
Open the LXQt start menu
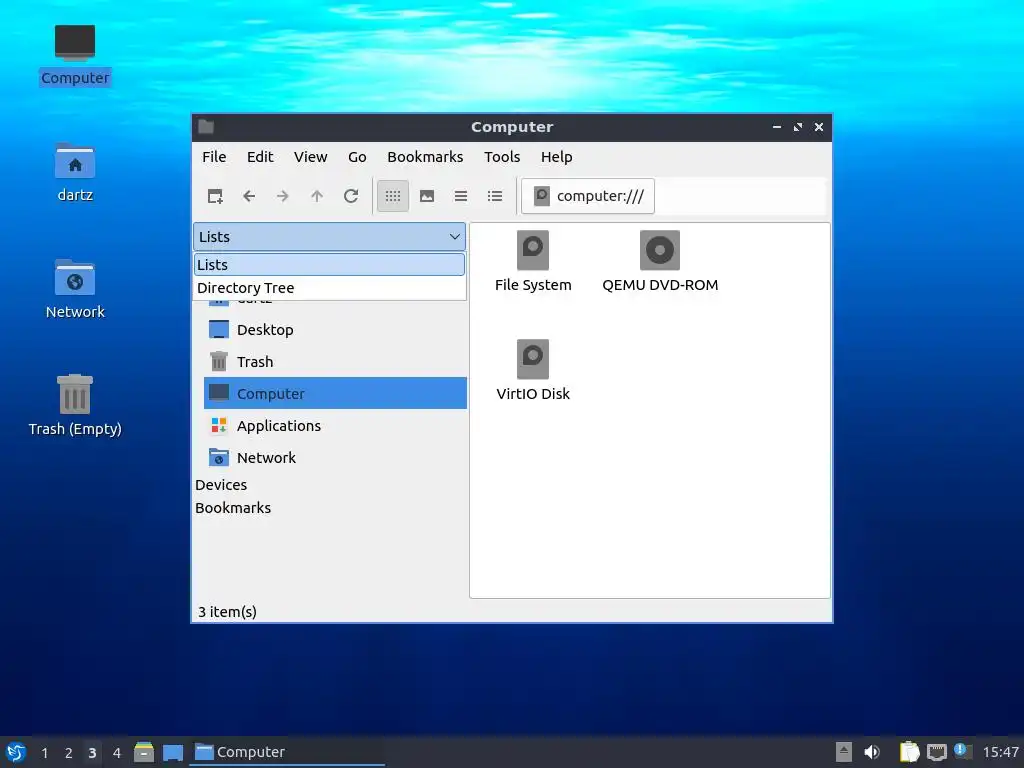(16, 752)
